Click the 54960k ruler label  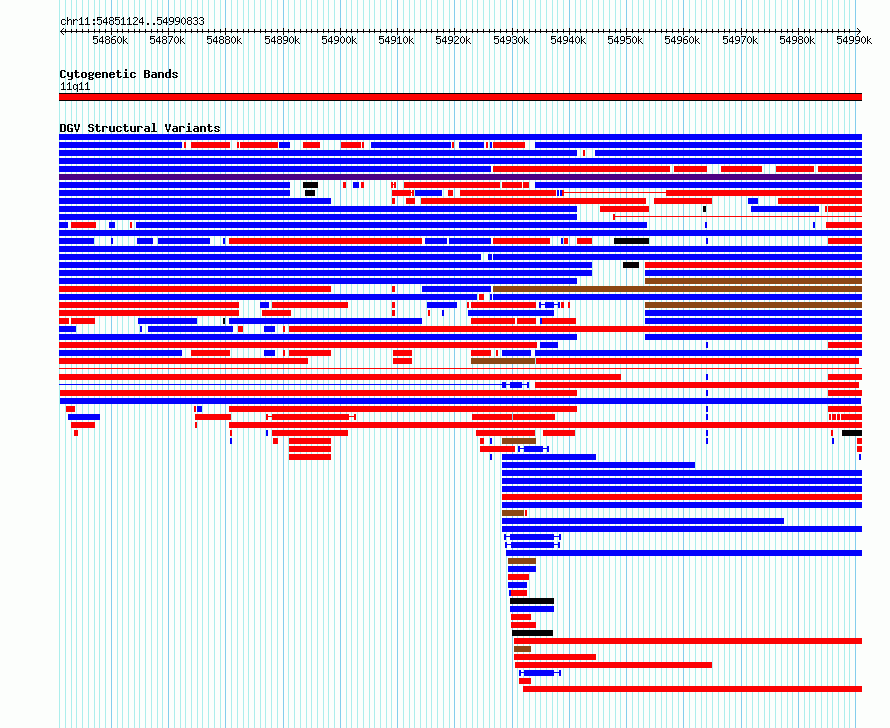click(682, 40)
